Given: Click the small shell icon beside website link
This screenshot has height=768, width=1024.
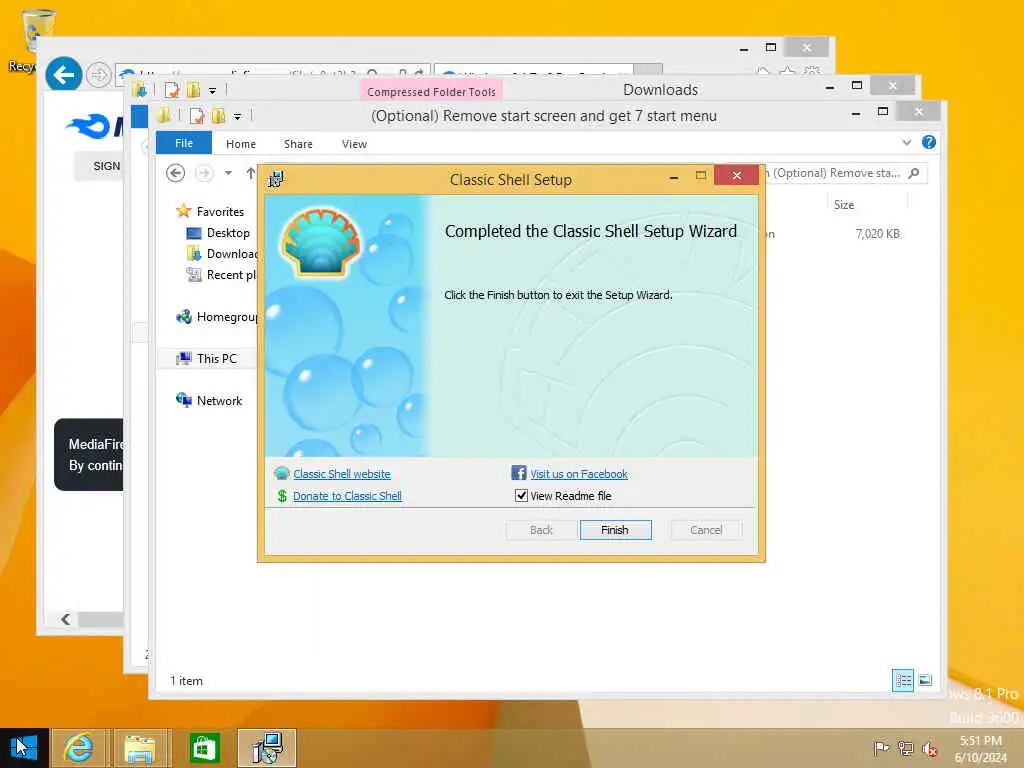Looking at the screenshot, I should pyautogui.click(x=282, y=473).
